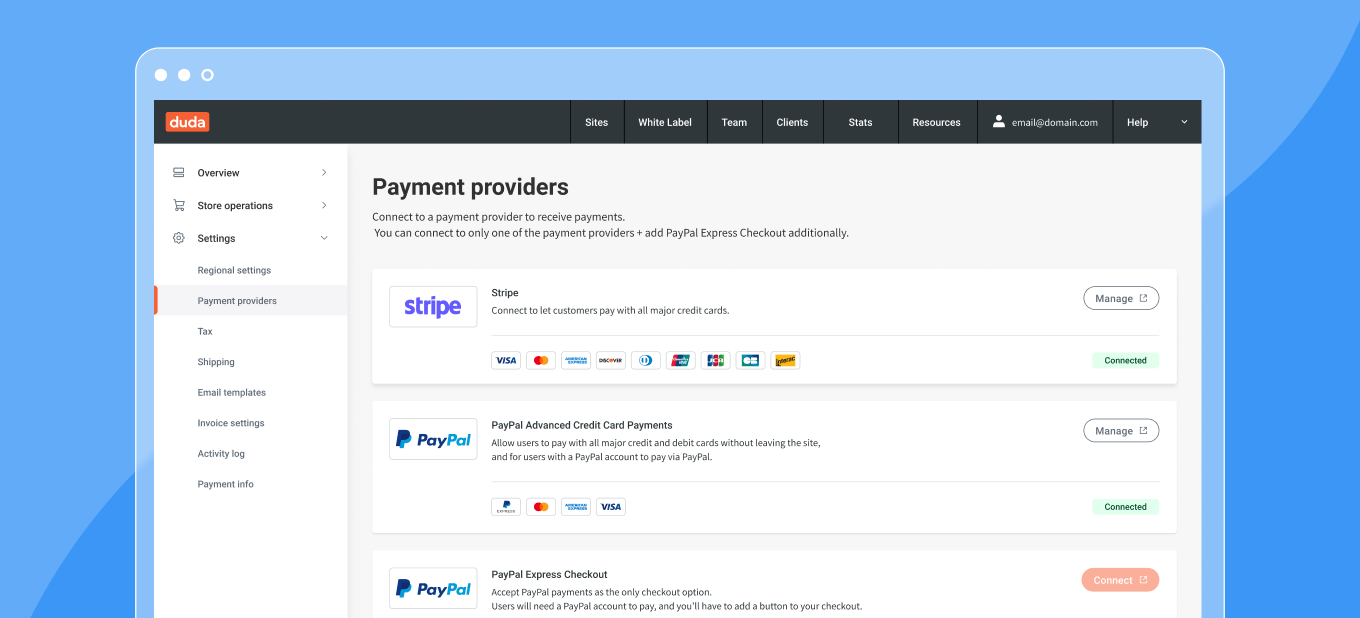Click the Carte Bancaire icon under Stripe
1360x618 pixels.
(x=751, y=360)
